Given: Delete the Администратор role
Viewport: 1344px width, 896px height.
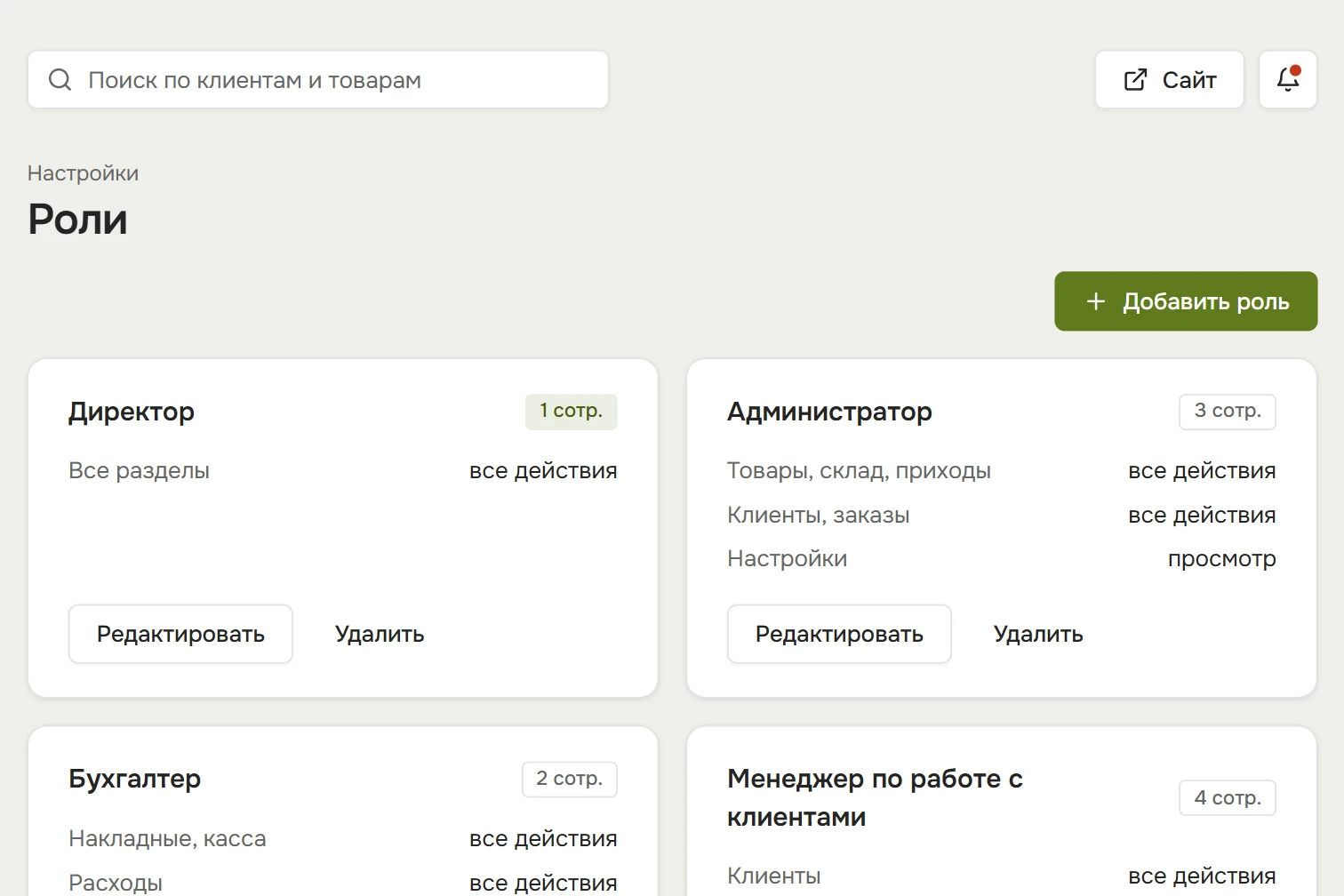Looking at the screenshot, I should tap(1038, 634).
